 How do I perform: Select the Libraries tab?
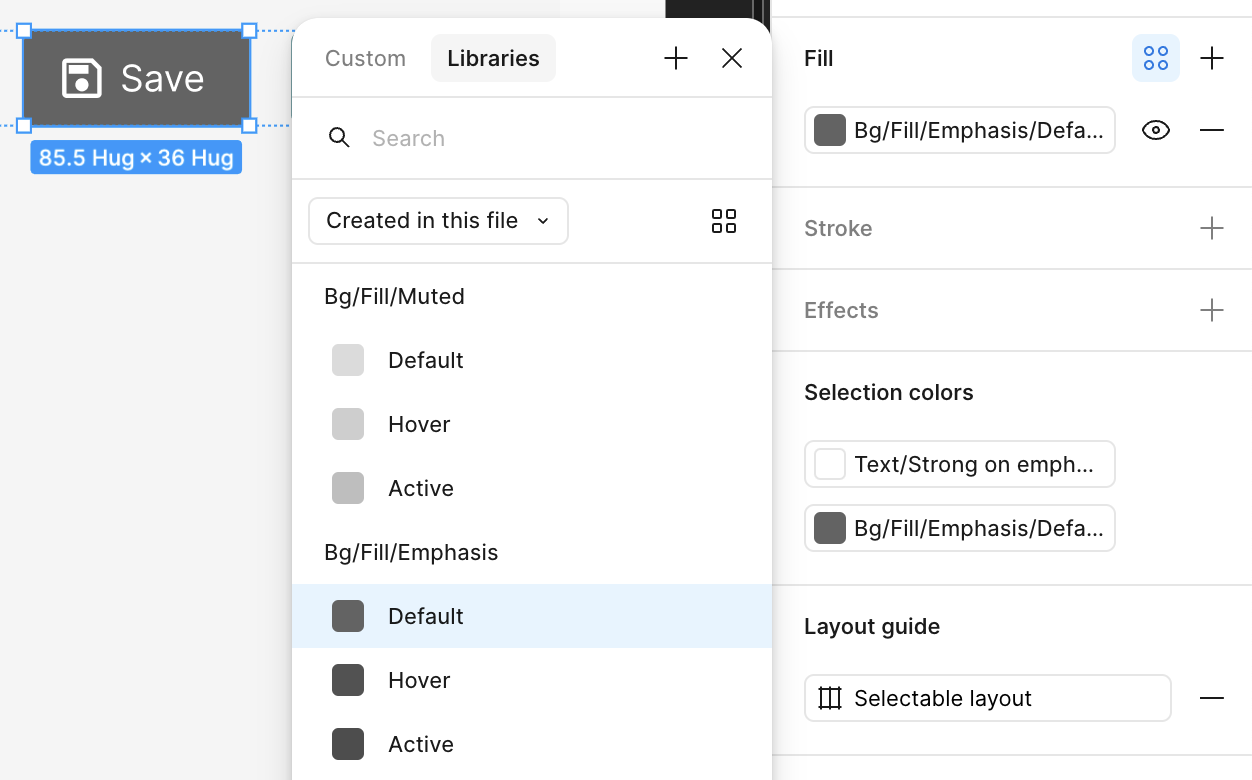[493, 59]
